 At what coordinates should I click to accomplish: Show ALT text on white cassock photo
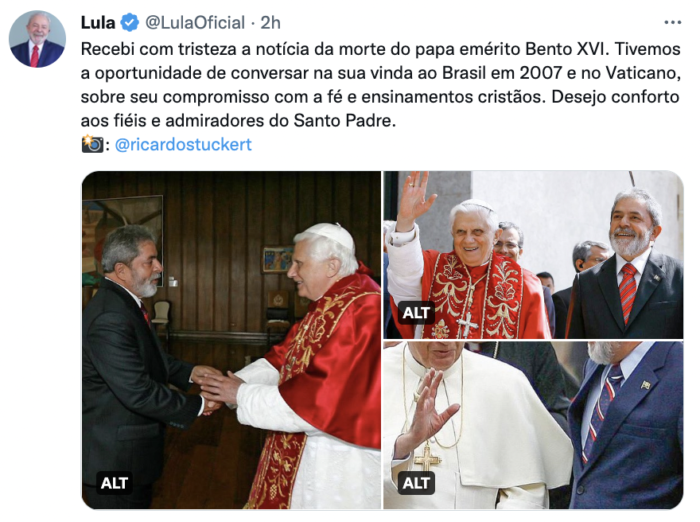(416, 483)
